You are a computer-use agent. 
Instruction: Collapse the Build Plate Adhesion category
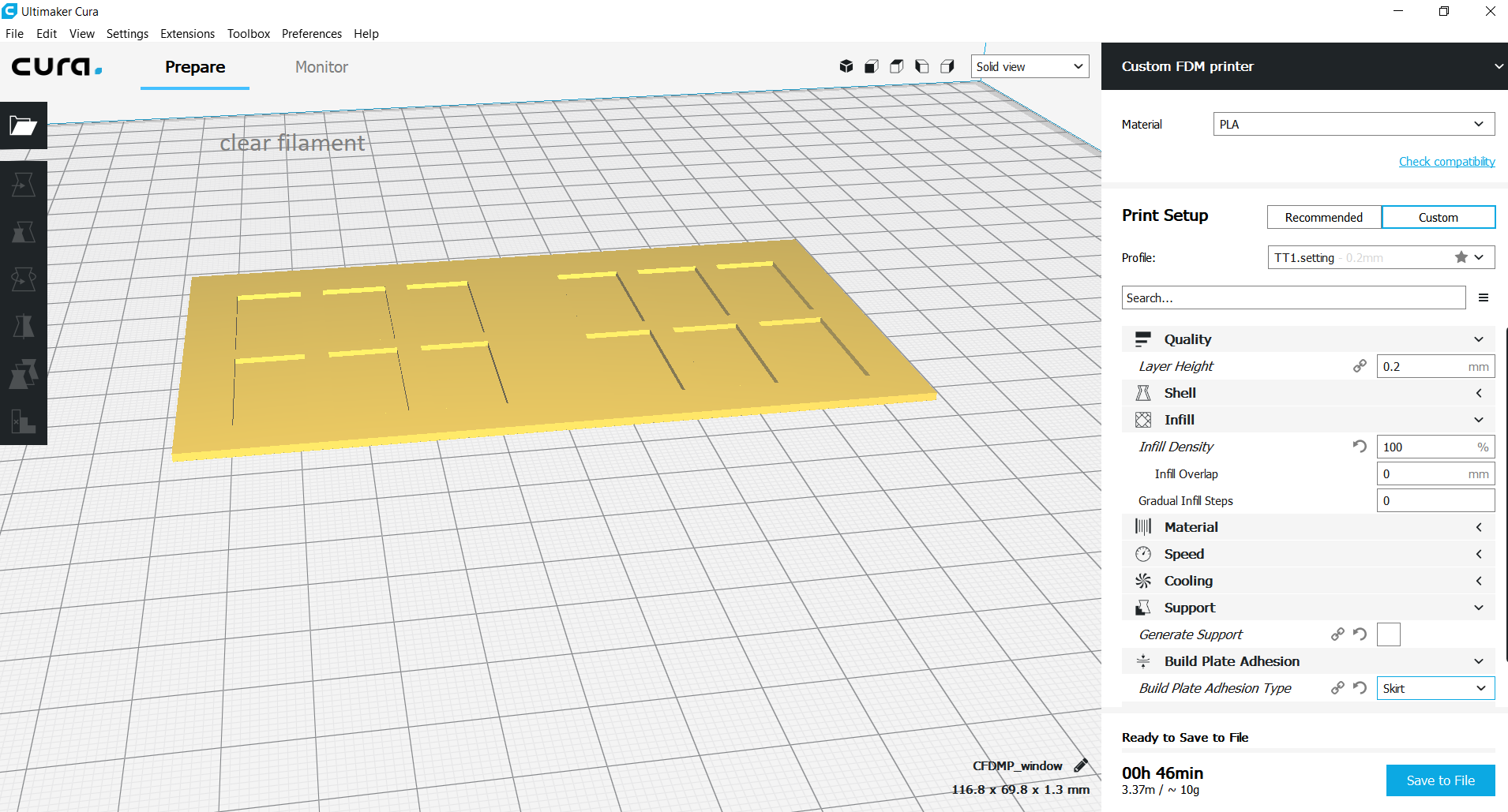[x=1308, y=661]
